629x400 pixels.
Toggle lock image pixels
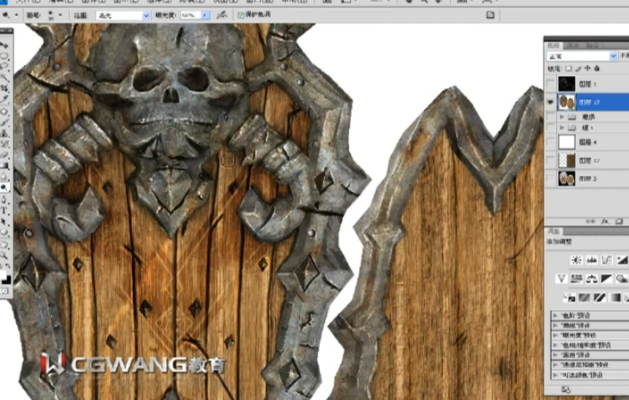pyautogui.click(x=578, y=69)
